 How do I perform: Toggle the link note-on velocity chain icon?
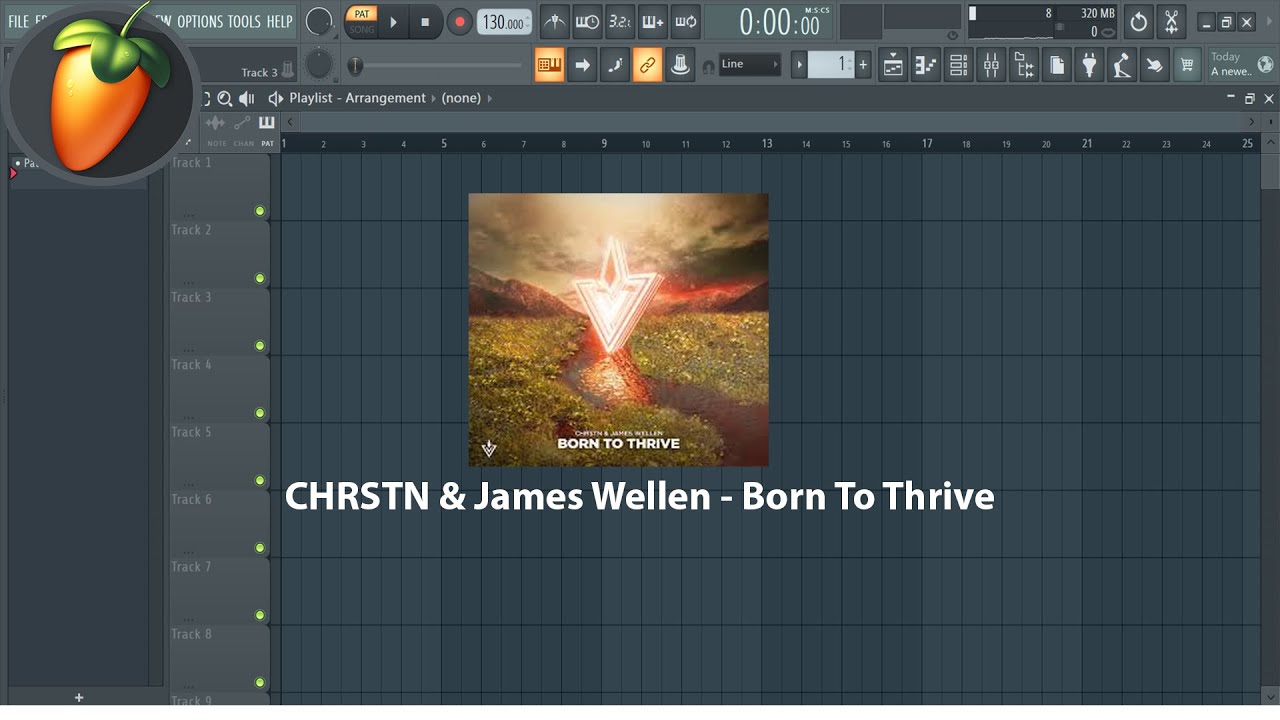point(647,65)
